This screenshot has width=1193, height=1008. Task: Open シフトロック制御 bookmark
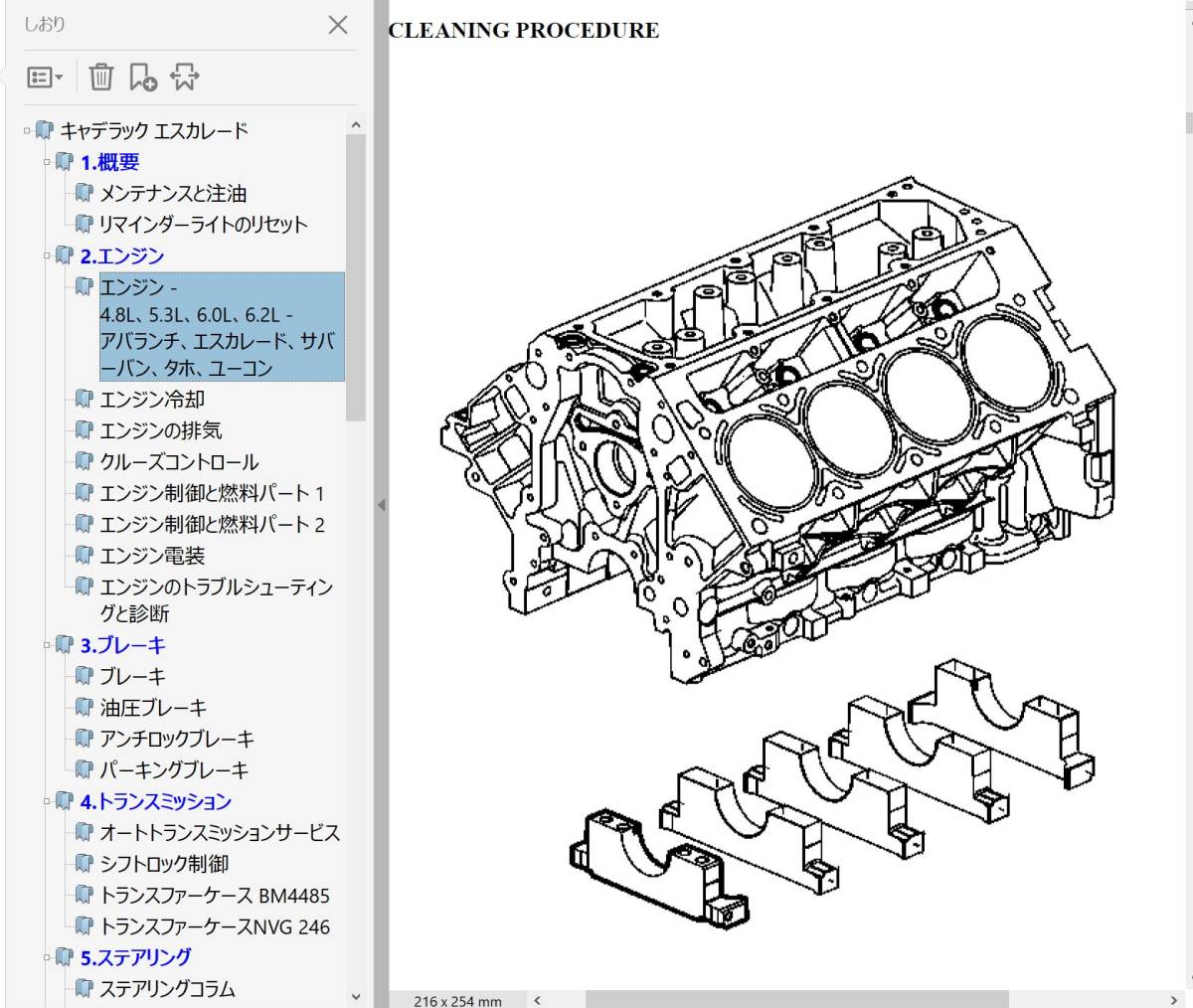(x=164, y=864)
